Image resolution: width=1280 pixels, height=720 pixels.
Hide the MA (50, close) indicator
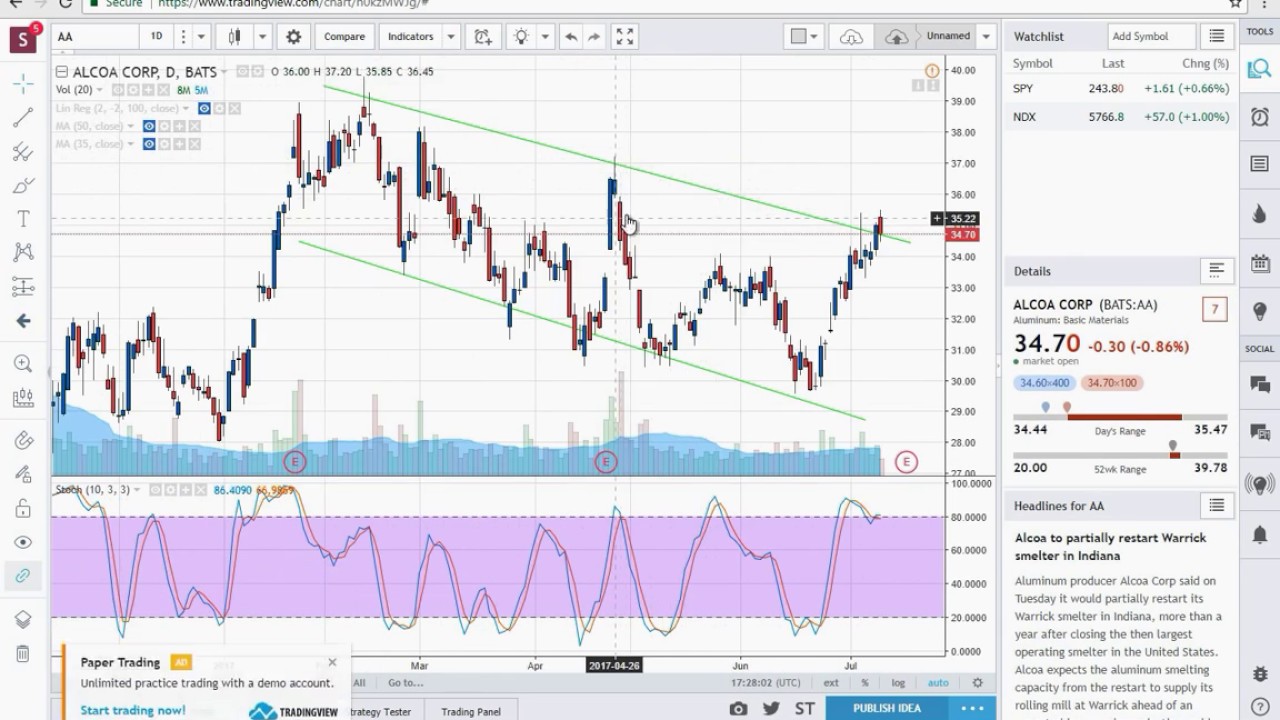(149, 126)
